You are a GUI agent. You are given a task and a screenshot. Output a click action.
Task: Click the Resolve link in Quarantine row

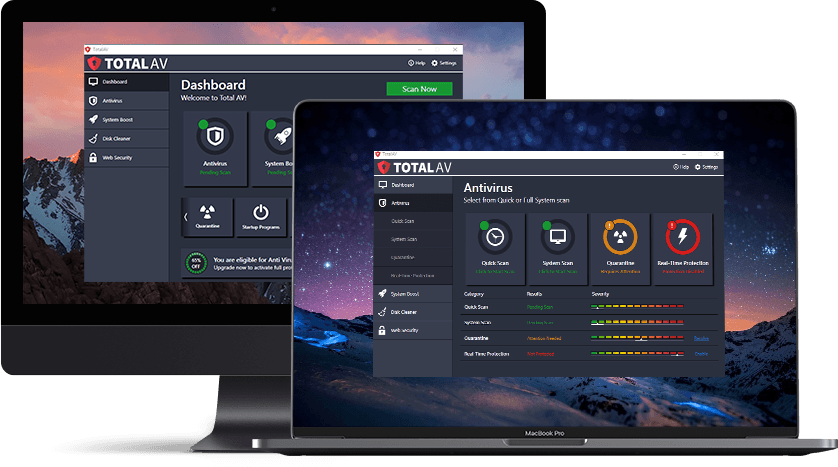pos(701,338)
